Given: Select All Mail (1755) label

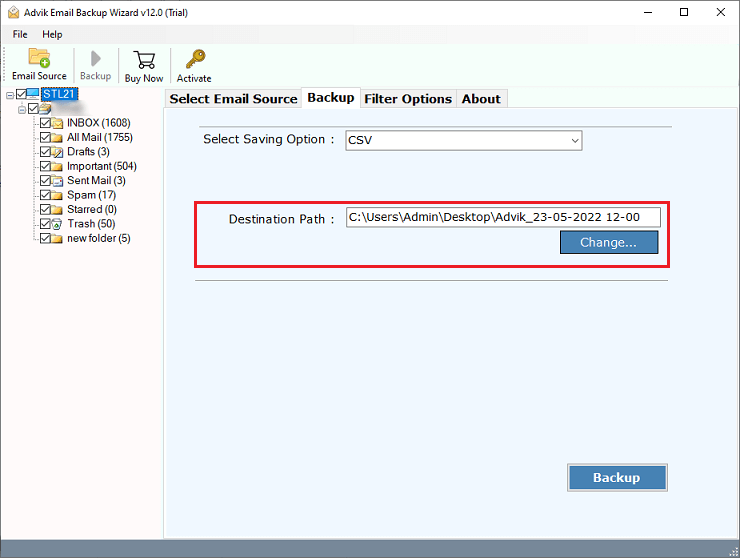Looking at the screenshot, I should tap(100, 137).
